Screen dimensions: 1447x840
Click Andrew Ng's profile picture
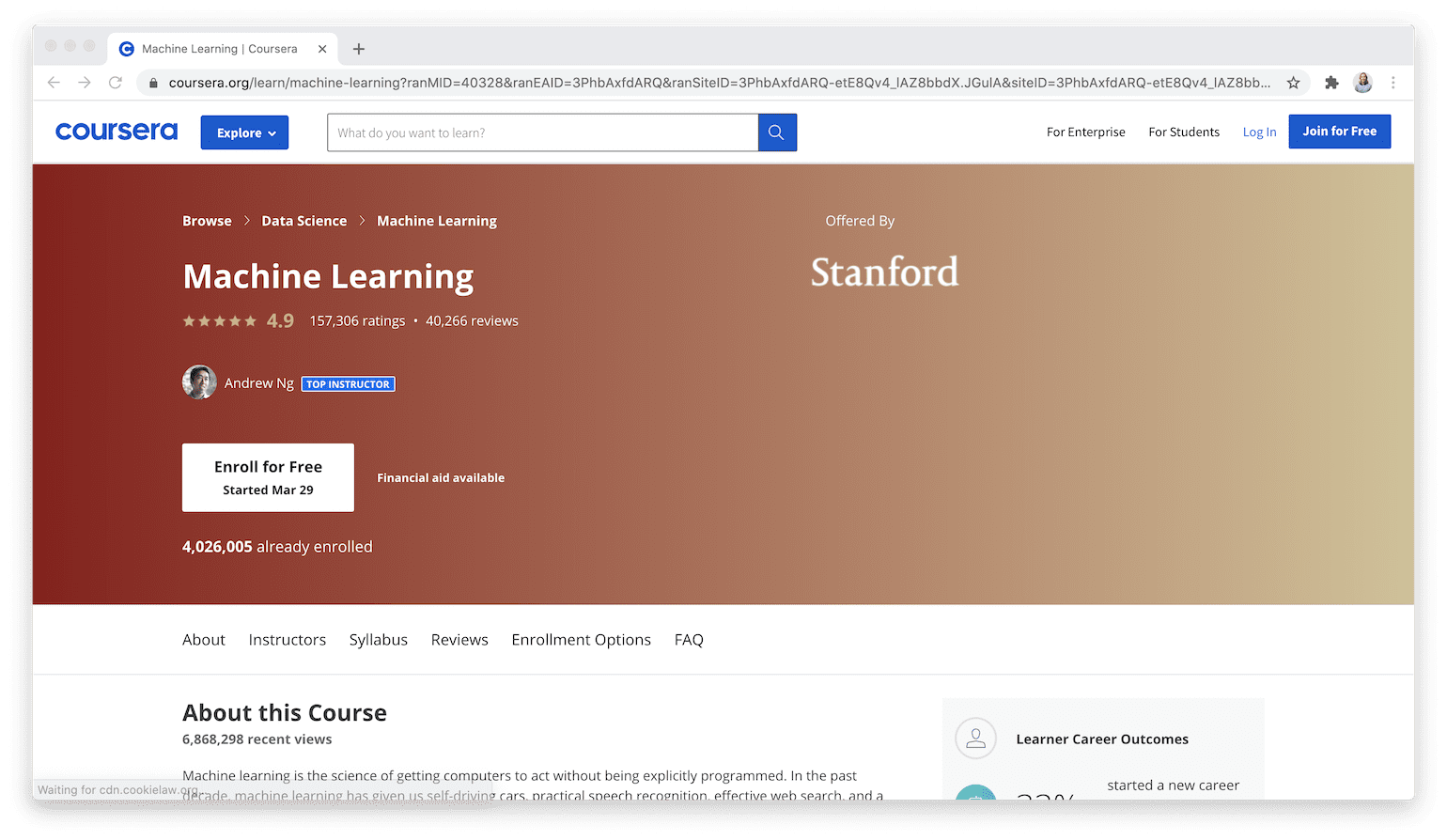[x=199, y=382]
